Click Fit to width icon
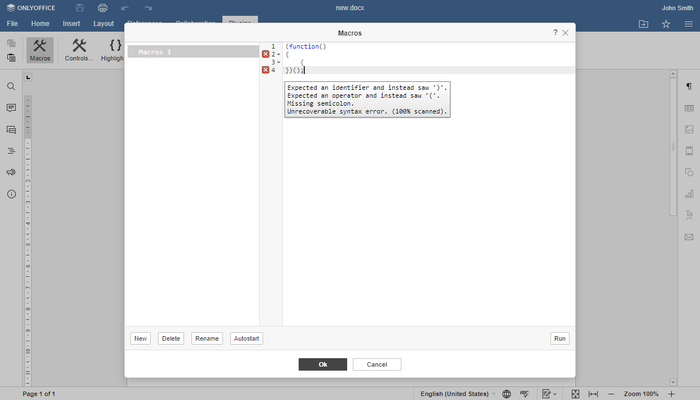The image size is (700, 400). pyautogui.click(x=593, y=394)
